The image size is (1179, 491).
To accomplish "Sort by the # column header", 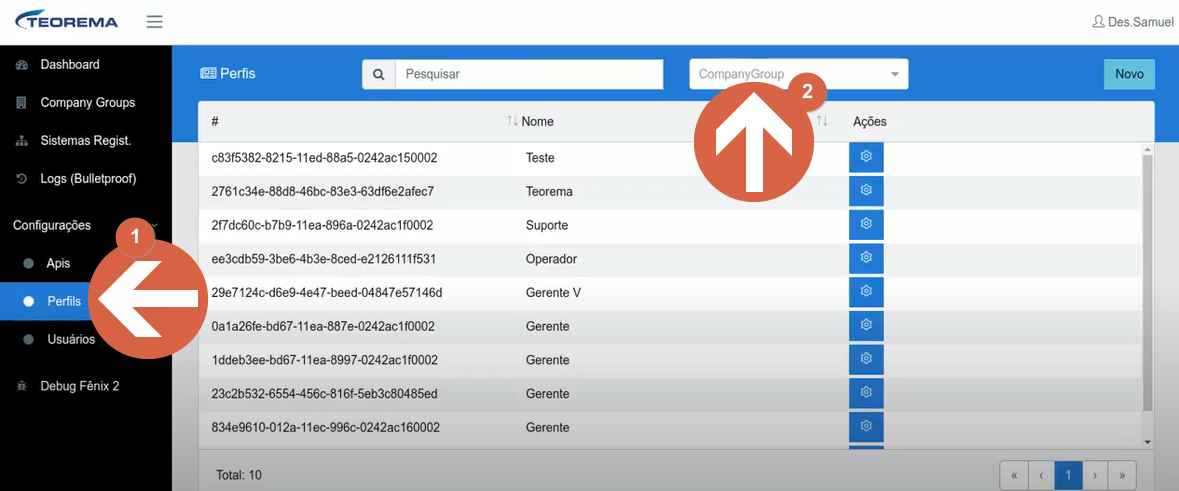I will 215,121.
